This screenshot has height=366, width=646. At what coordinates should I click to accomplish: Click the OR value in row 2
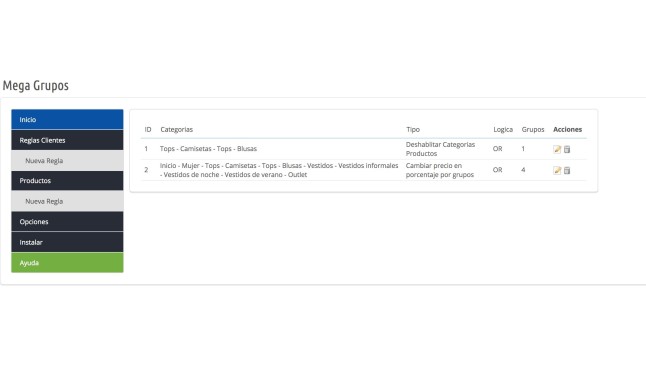pos(497,170)
